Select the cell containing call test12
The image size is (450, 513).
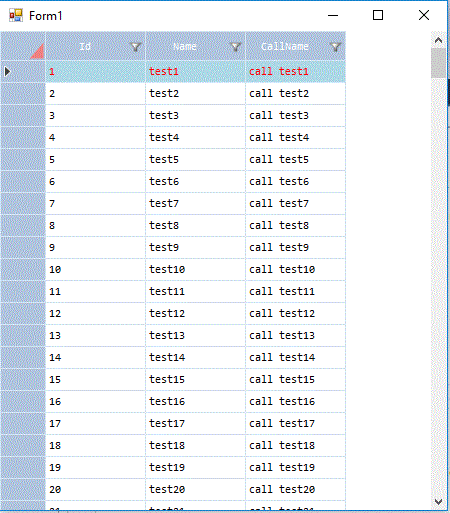pos(295,313)
